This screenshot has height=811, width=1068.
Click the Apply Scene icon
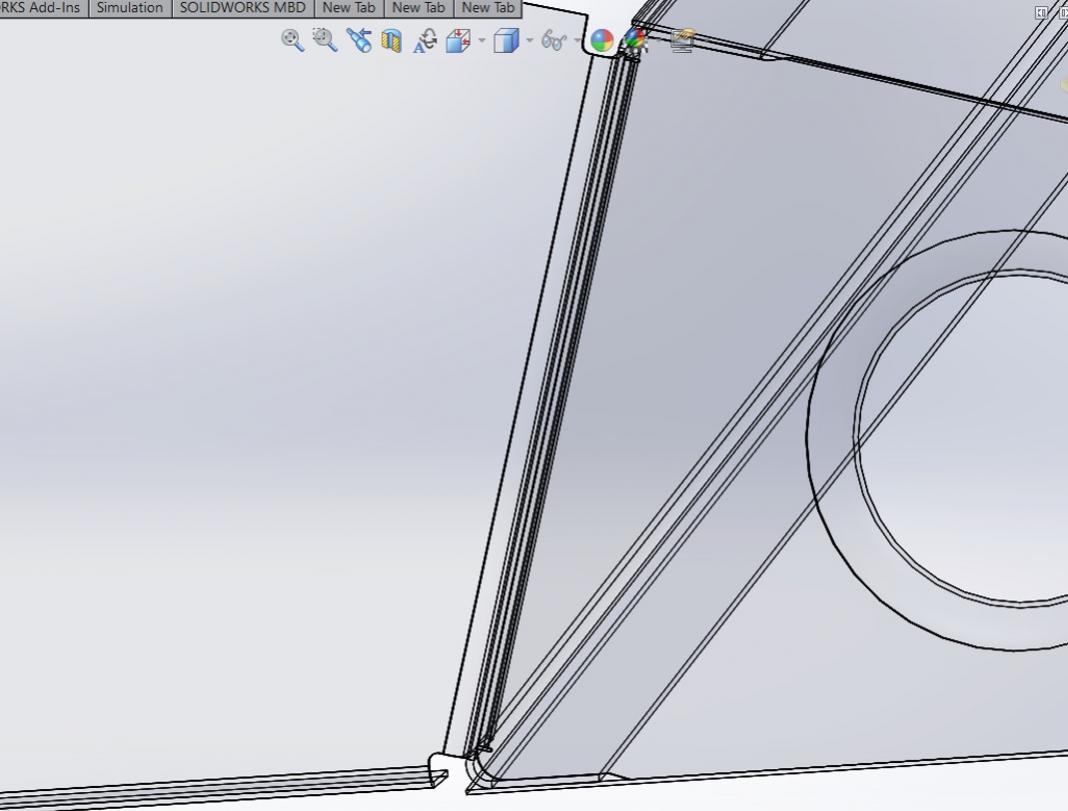[635, 40]
